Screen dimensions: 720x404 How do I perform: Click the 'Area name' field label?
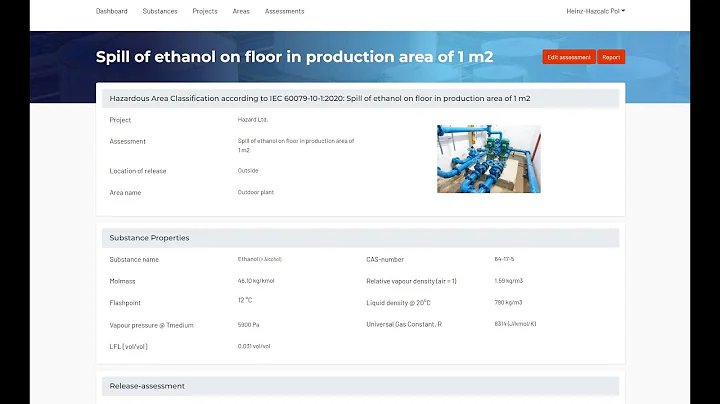click(x=125, y=192)
